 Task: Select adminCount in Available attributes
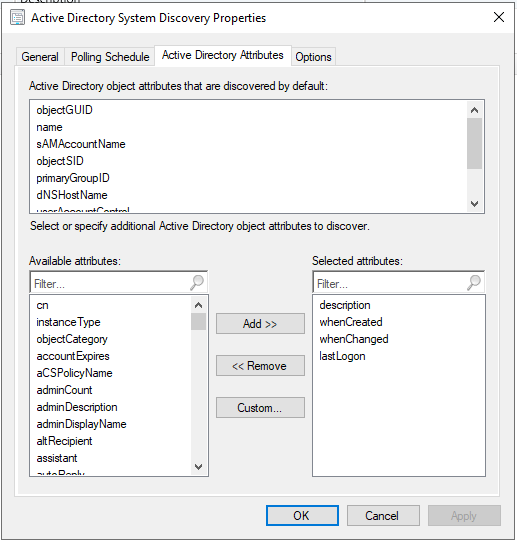coord(64,390)
